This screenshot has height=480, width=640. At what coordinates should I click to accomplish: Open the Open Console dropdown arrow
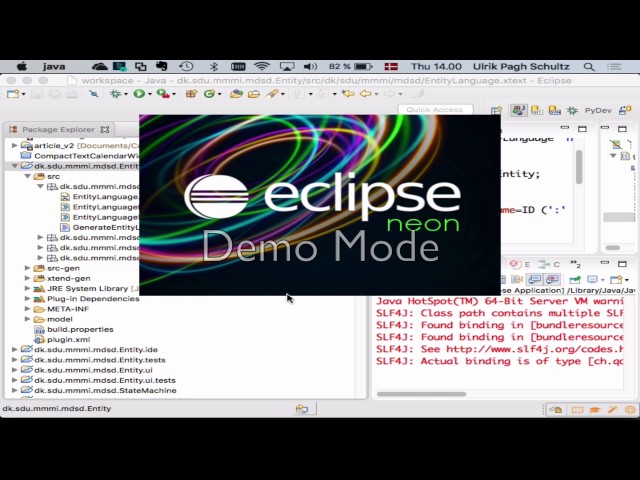tap(627, 280)
